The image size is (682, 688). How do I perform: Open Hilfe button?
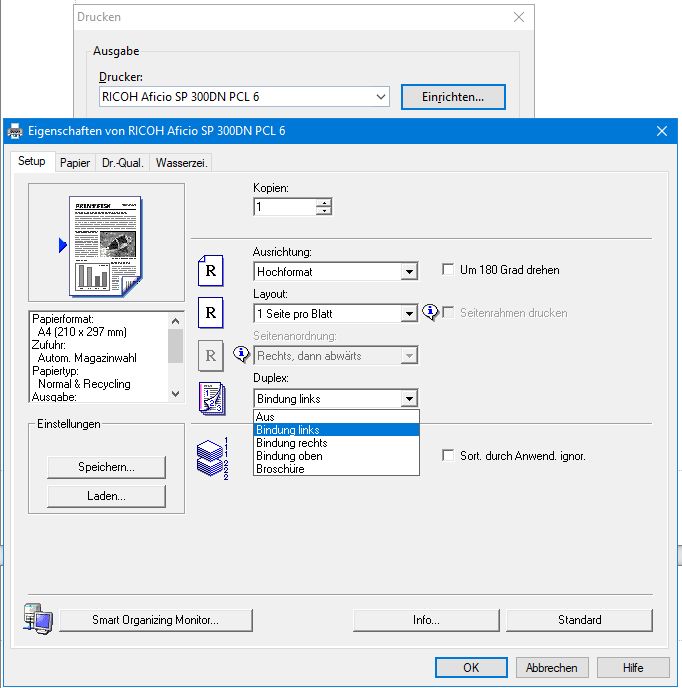[x=633, y=667]
